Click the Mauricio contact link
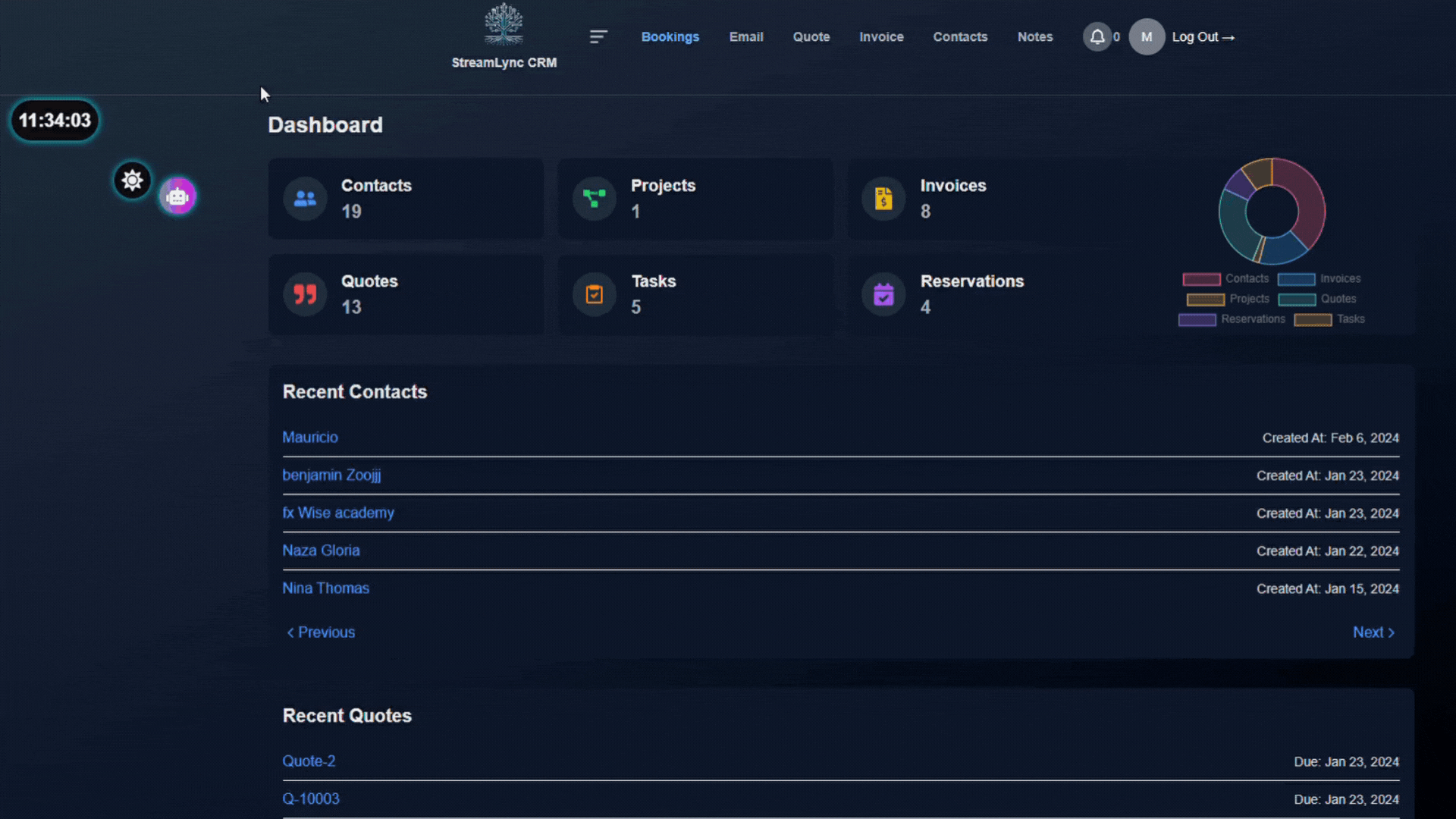The width and height of the screenshot is (1456, 819). coord(310,437)
